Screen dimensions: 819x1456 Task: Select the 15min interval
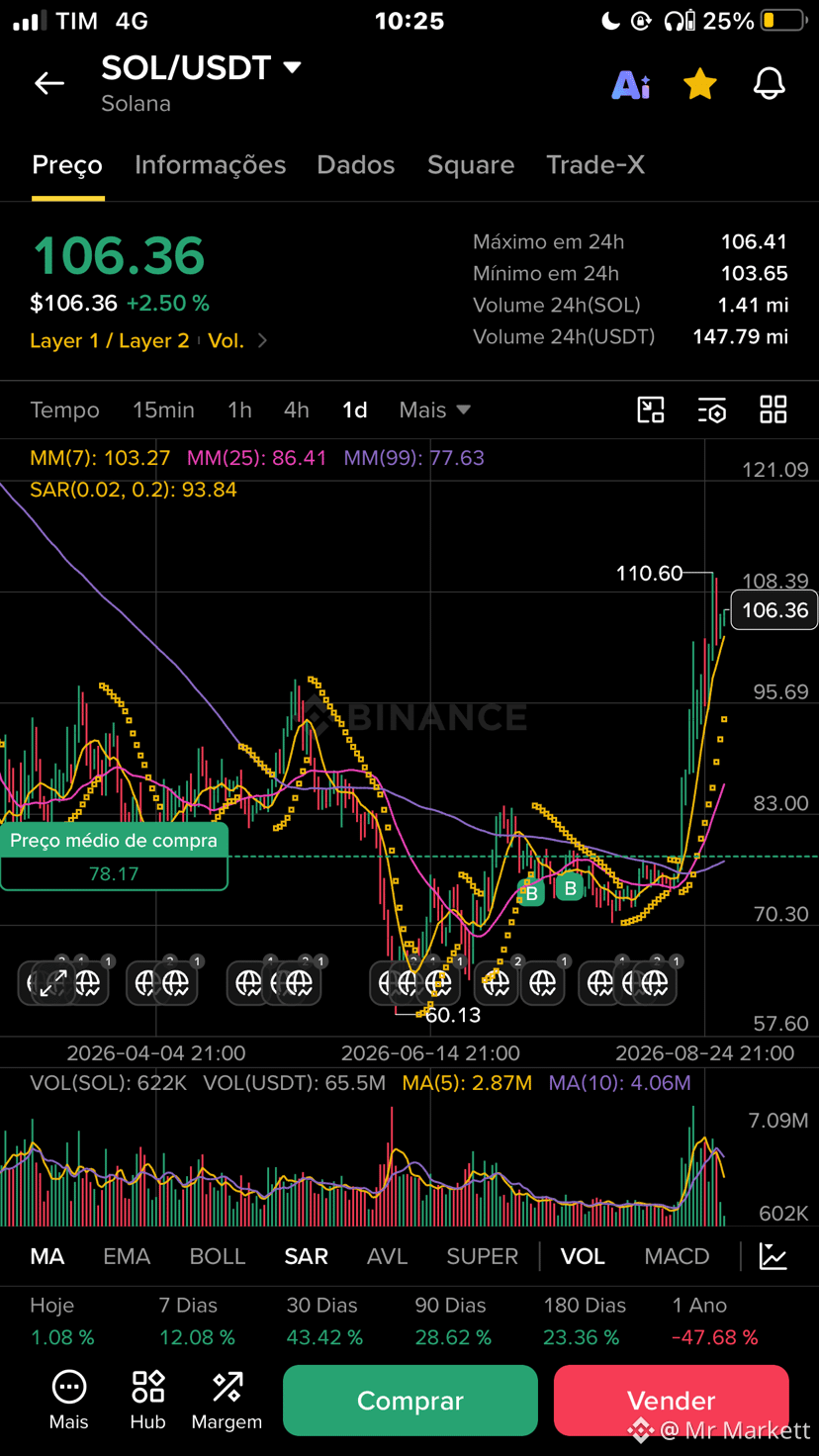(x=163, y=409)
